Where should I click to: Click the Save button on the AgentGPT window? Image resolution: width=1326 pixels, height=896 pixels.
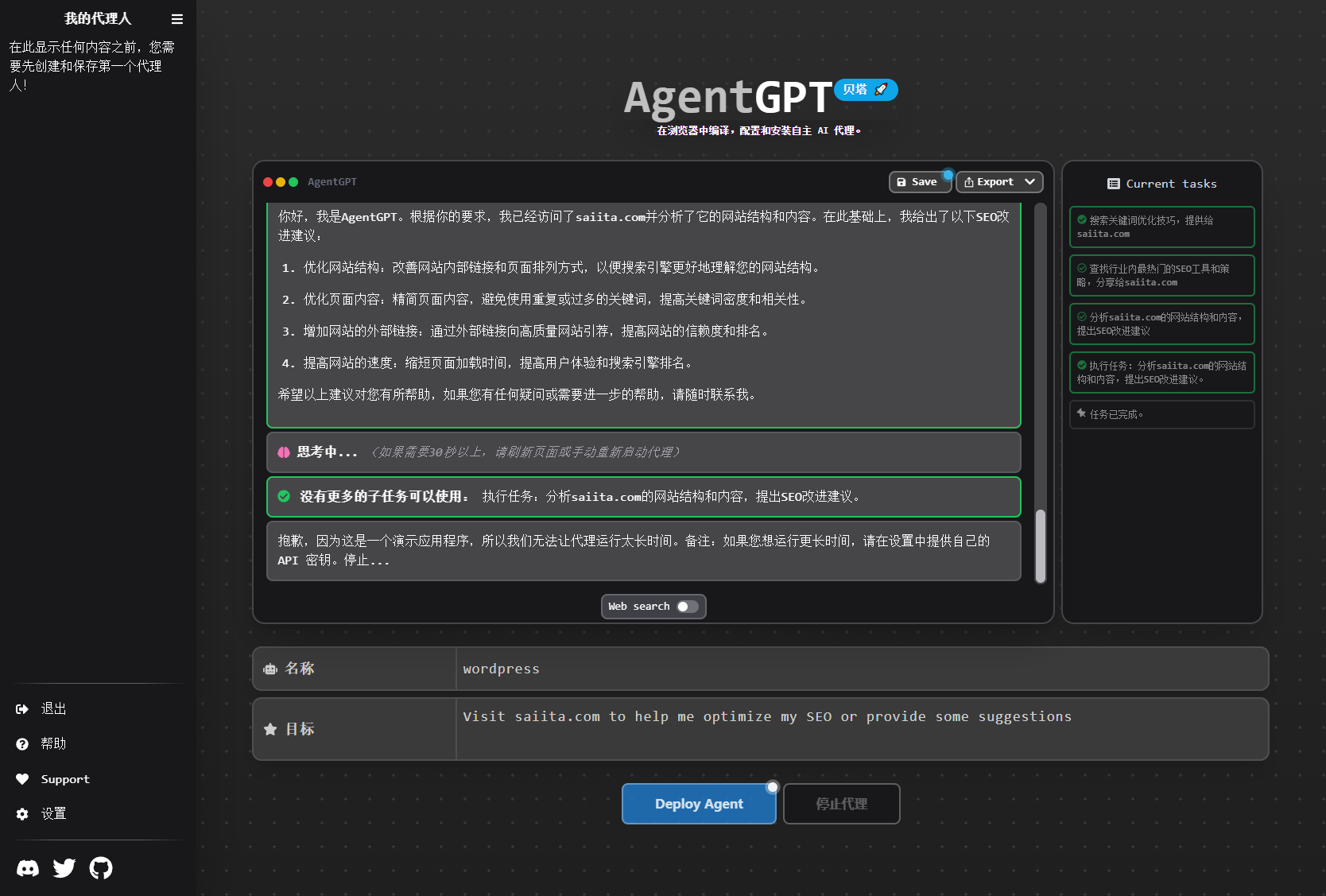[920, 181]
